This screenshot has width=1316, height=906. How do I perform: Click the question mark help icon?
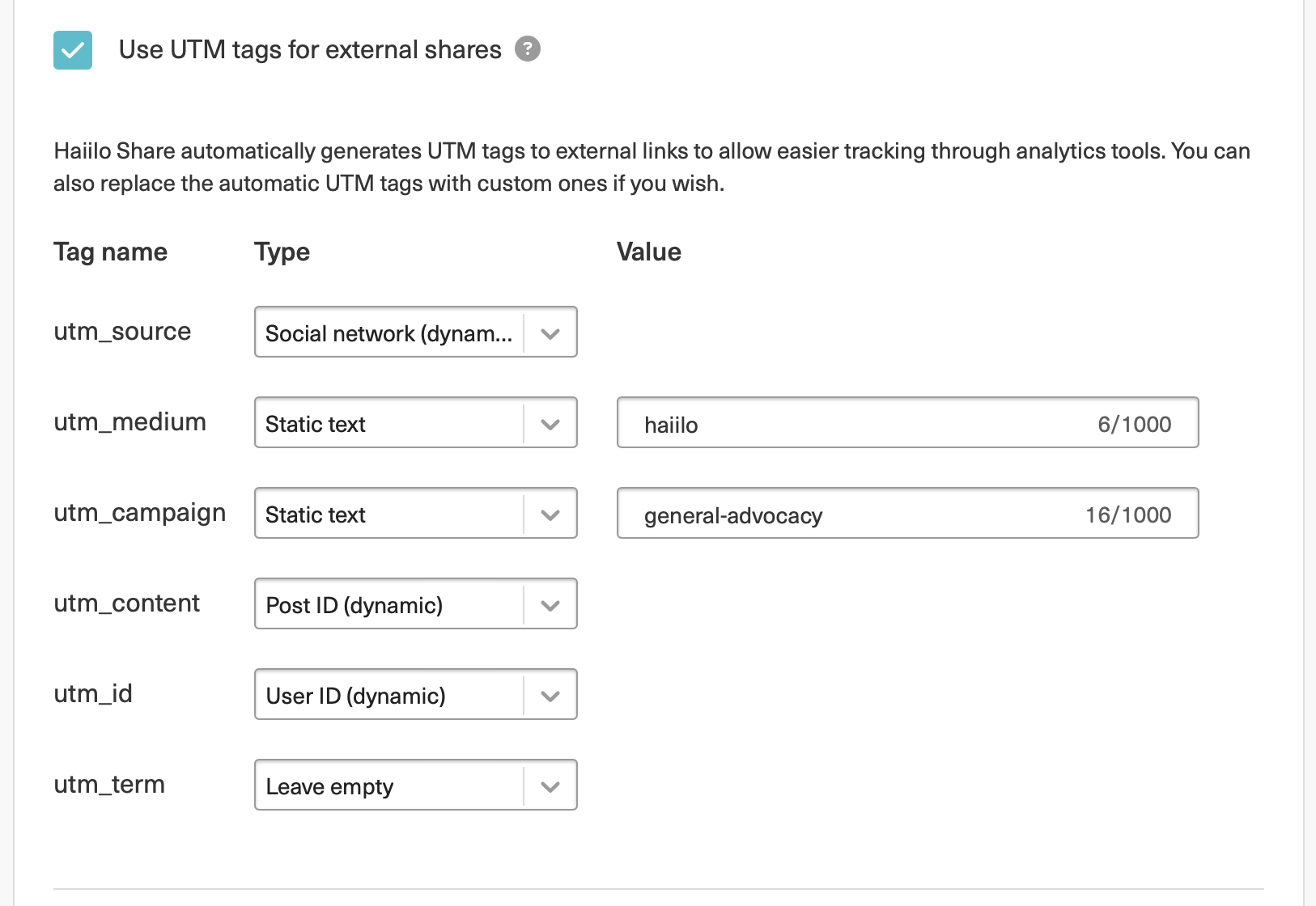(x=528, y=49)
